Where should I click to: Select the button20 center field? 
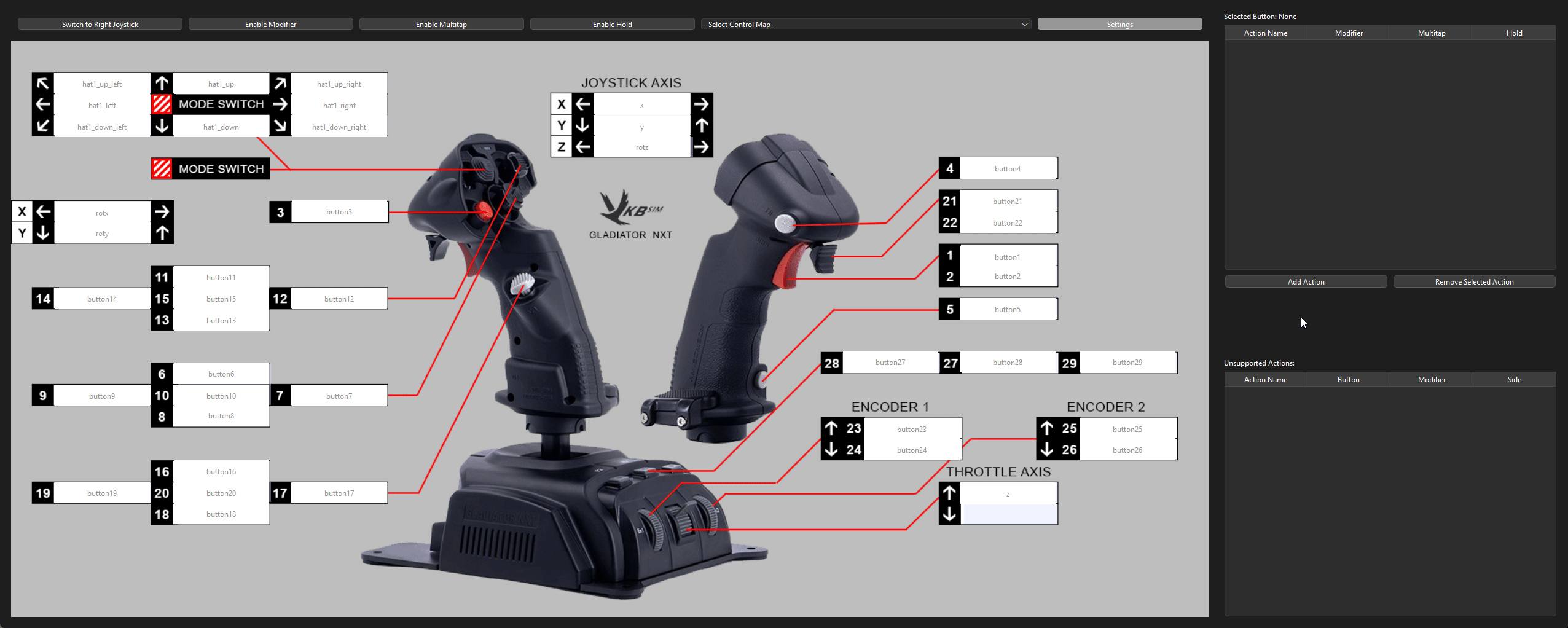point(221,493)
